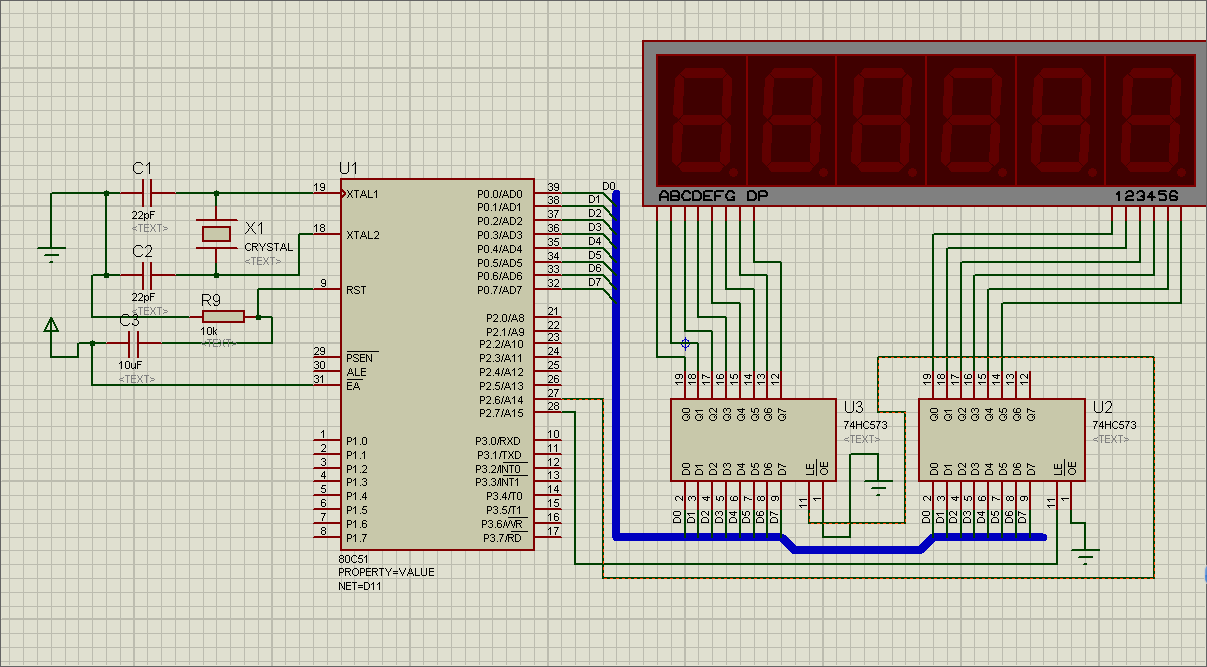Select capacitor C2 symbol
1207x667 pixels.
(147, 274)
